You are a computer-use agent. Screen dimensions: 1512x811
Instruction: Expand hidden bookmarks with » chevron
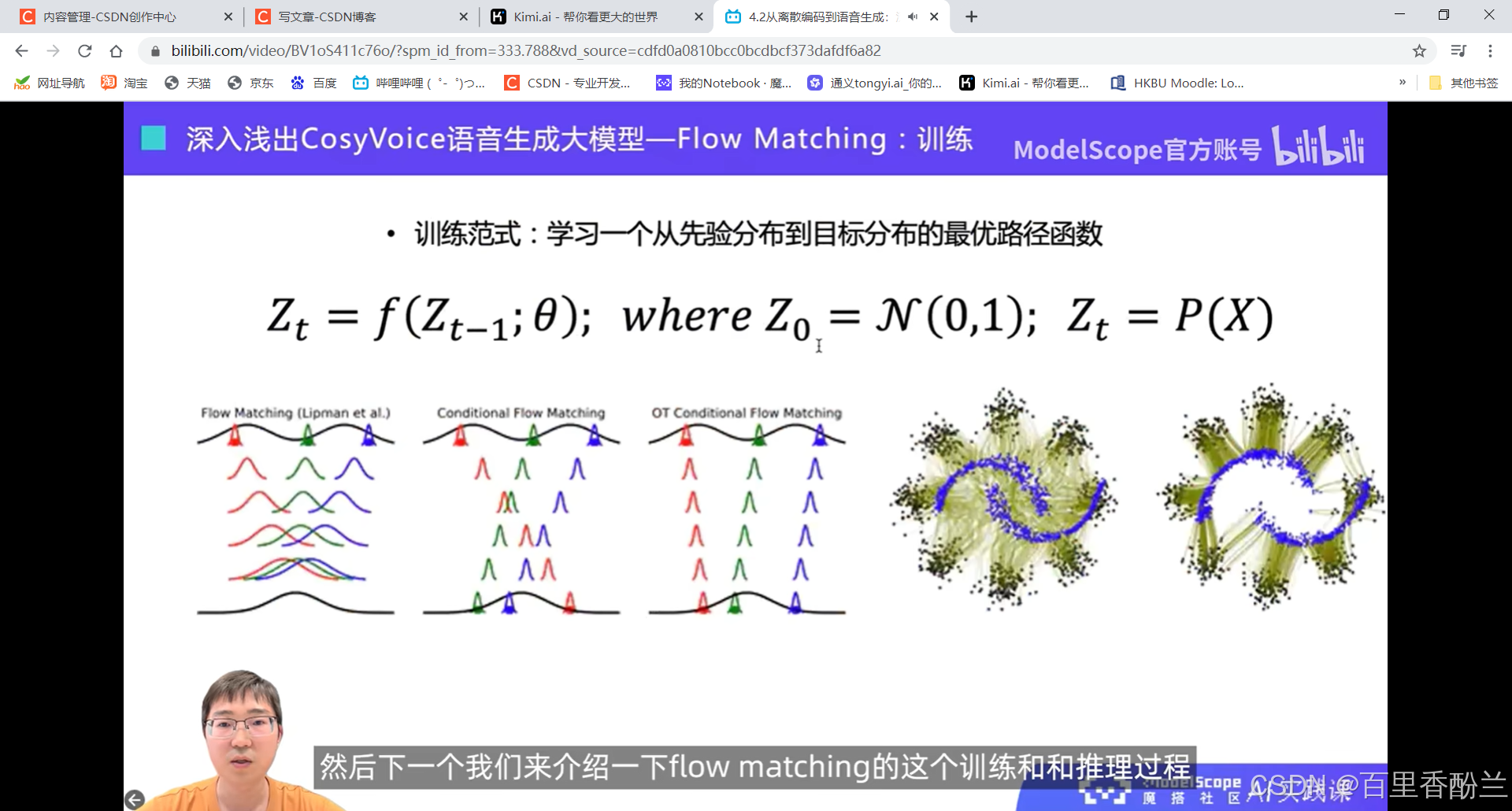coord(1403,82)
